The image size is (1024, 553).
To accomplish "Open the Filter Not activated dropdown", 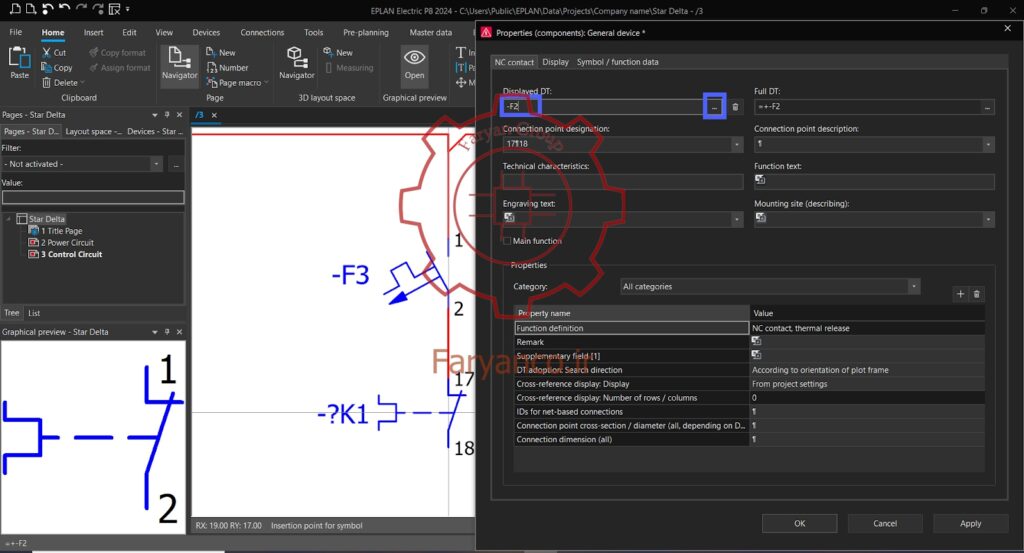I will click(x=82, y=164).
